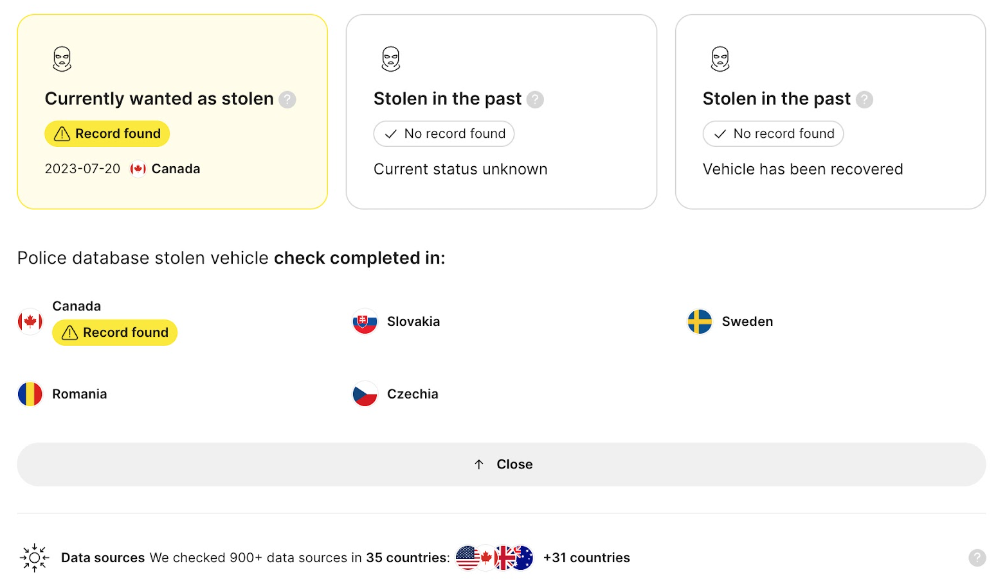Click Canada flag in police database list
This screenshot has width=994, height=586.
point(30,322)
